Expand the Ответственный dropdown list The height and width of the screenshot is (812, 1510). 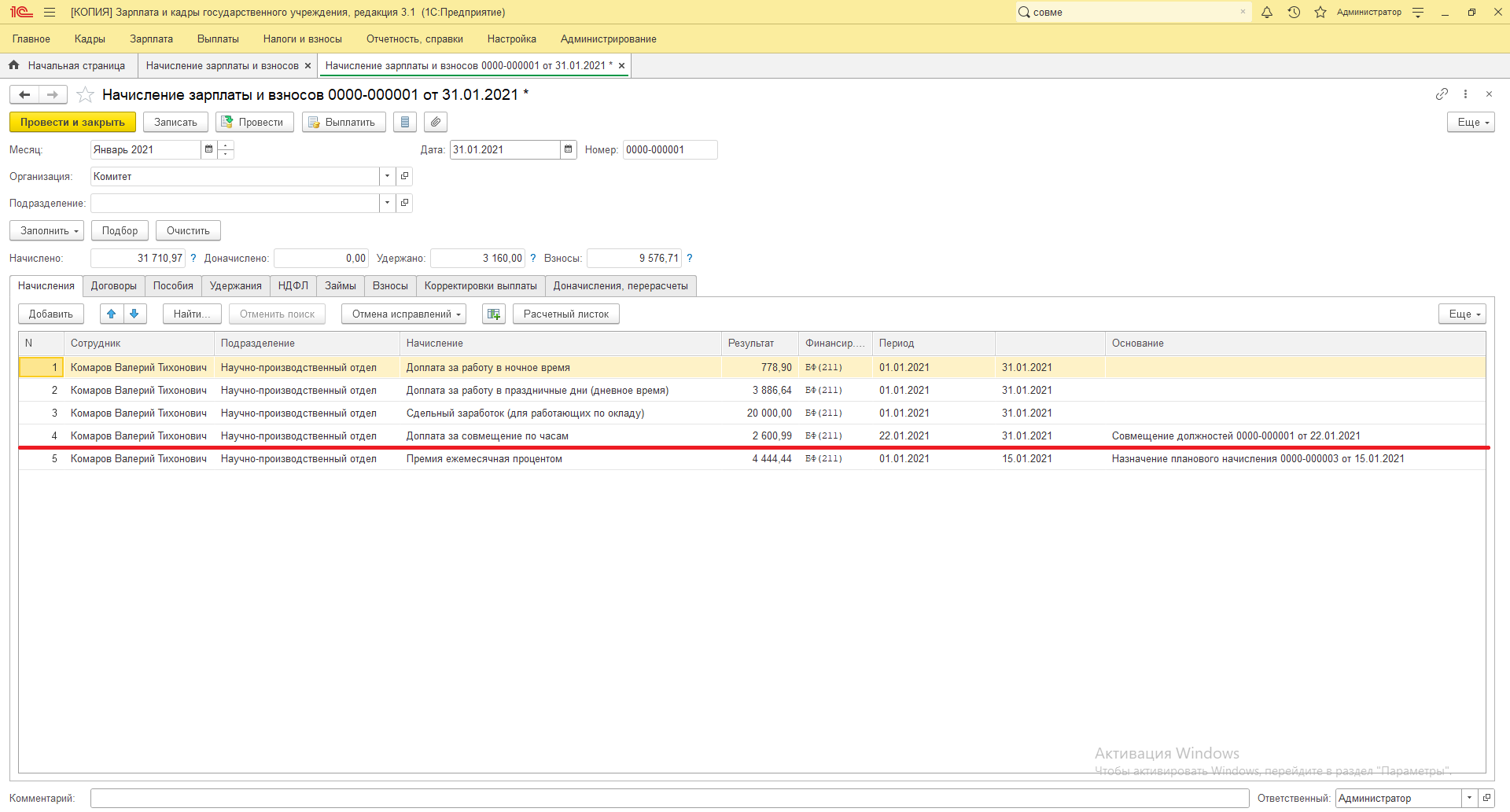coord(1469,798)
